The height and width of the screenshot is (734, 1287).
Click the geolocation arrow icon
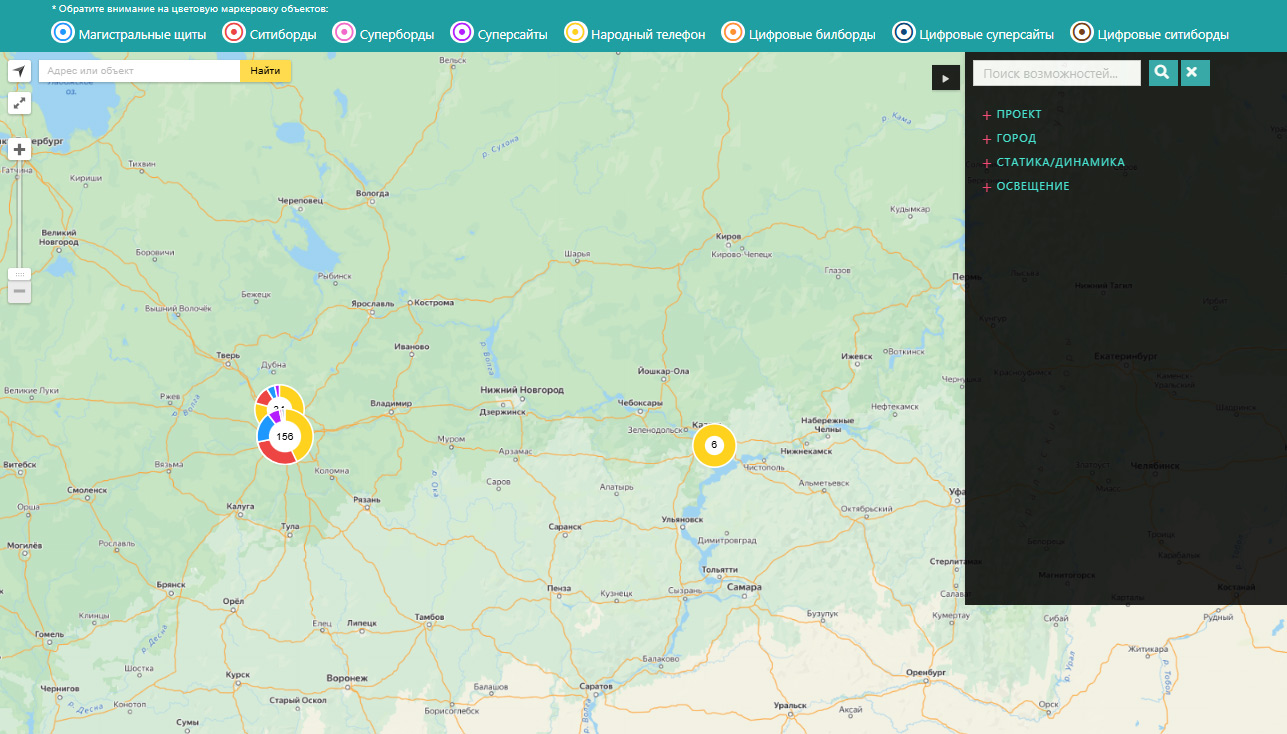coord(19,71)
